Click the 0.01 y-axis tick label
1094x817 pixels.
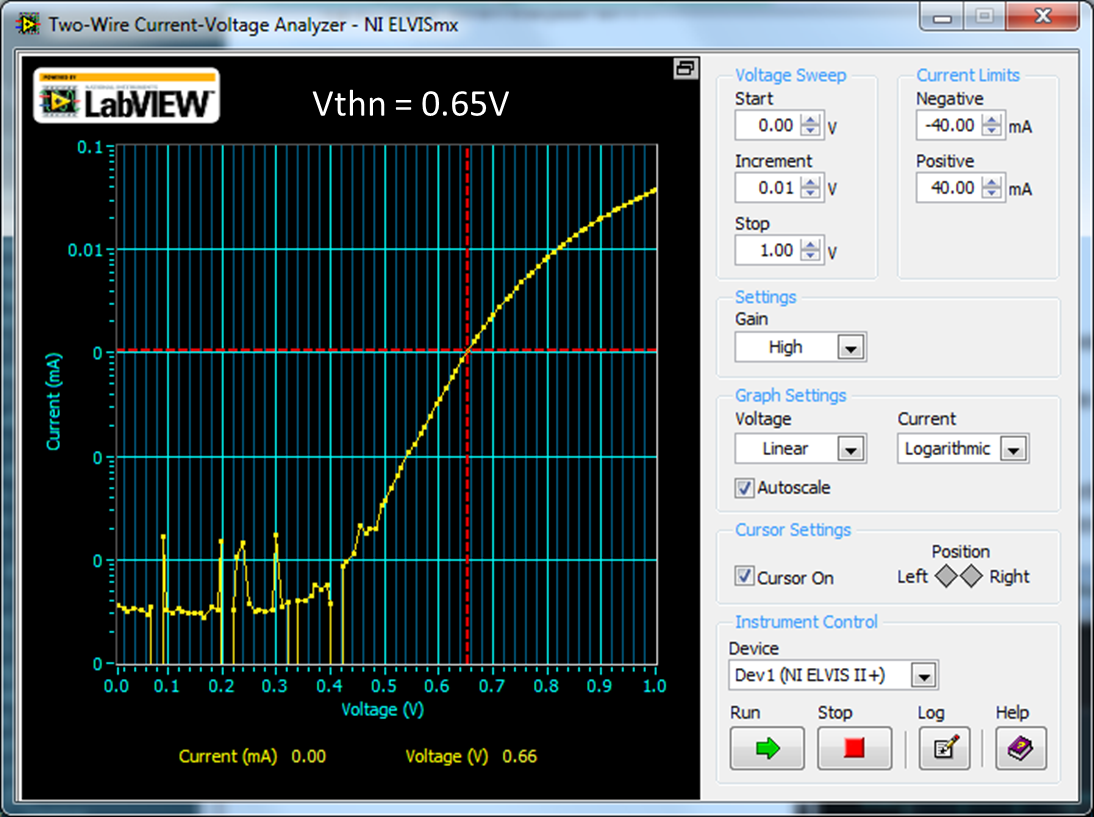point(85,250)
